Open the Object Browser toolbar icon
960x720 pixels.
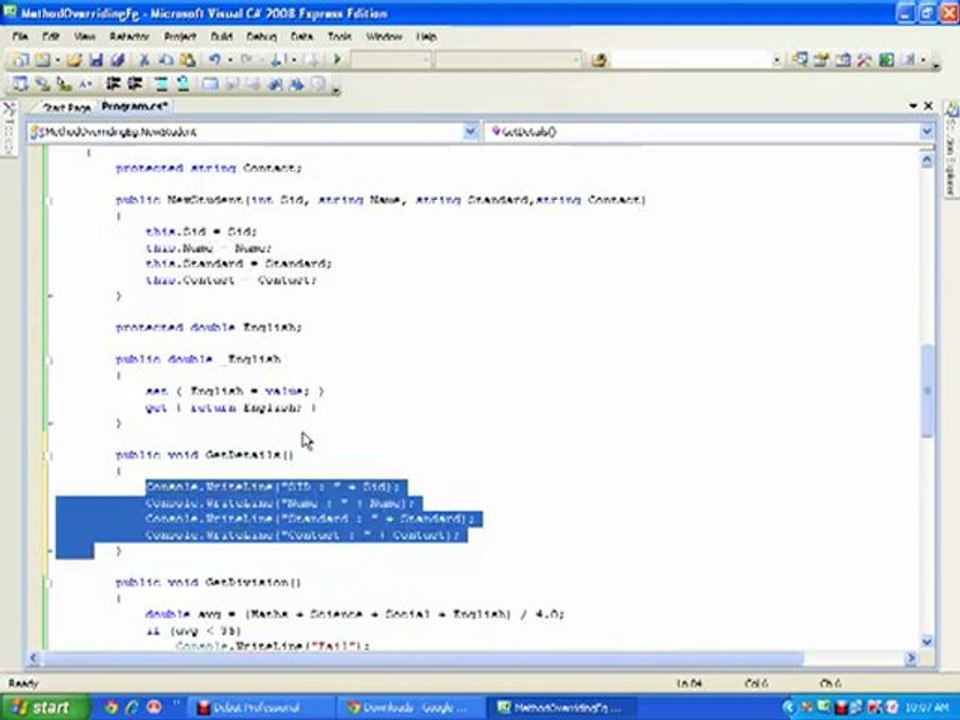pyautogui.click(x=843, y=59)
